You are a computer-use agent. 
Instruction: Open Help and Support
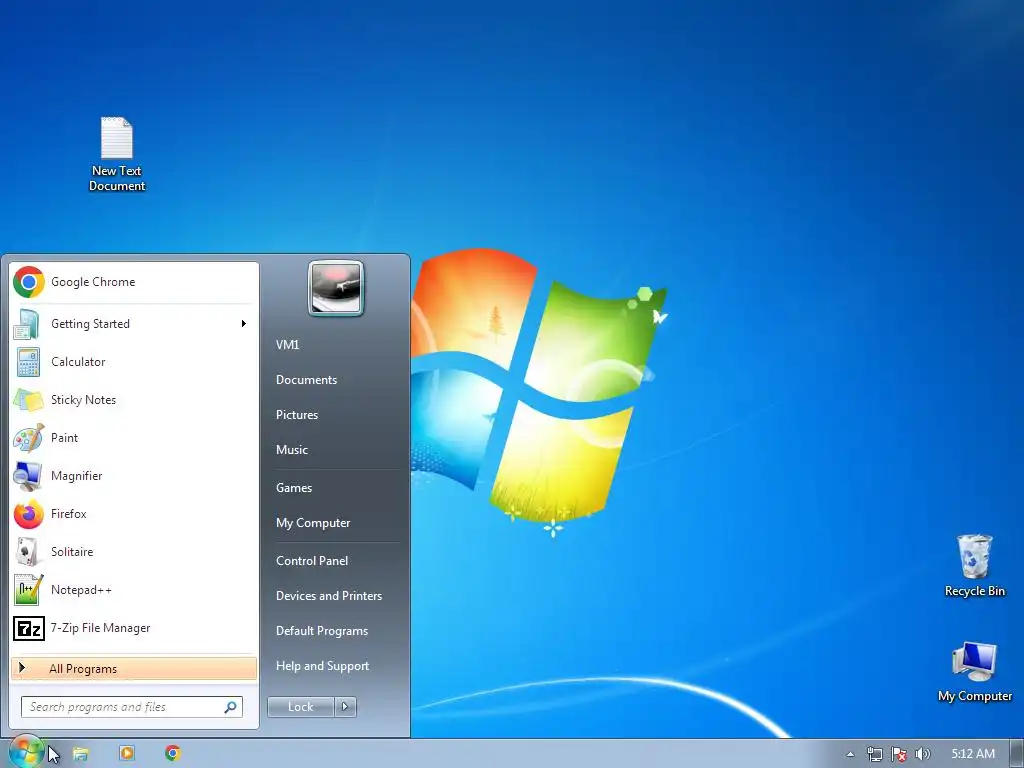pos(322,666)
